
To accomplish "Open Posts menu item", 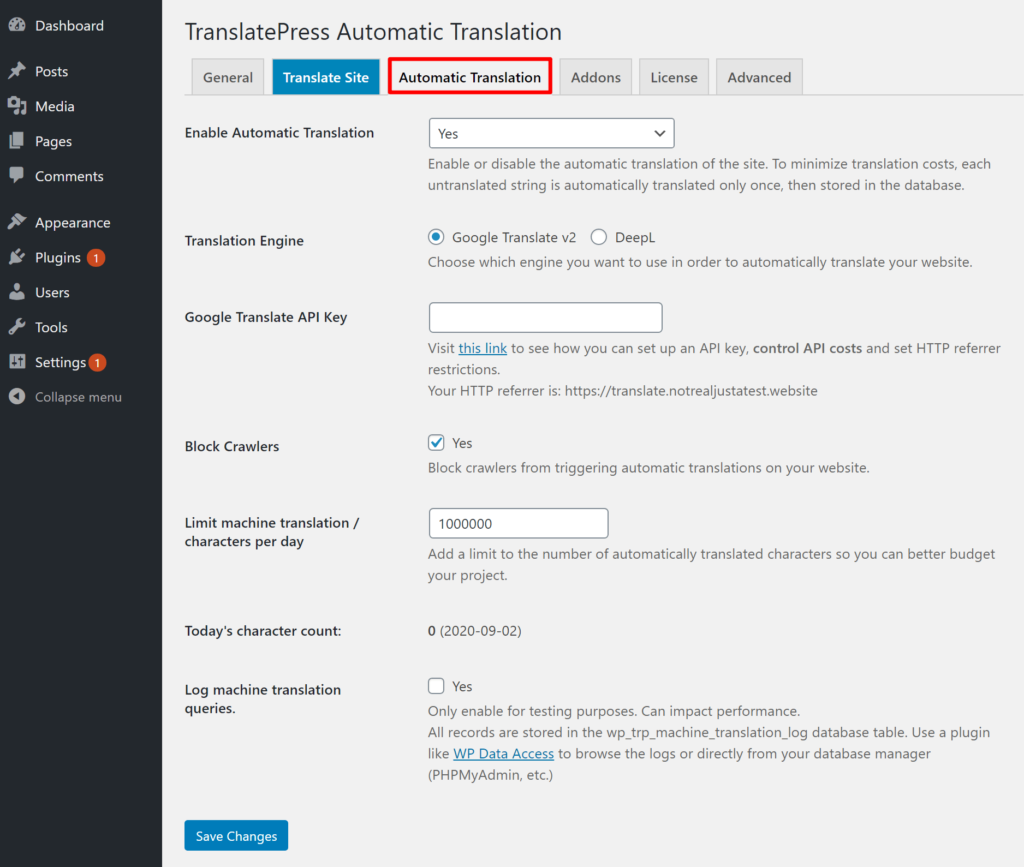I will pos(52,71).
